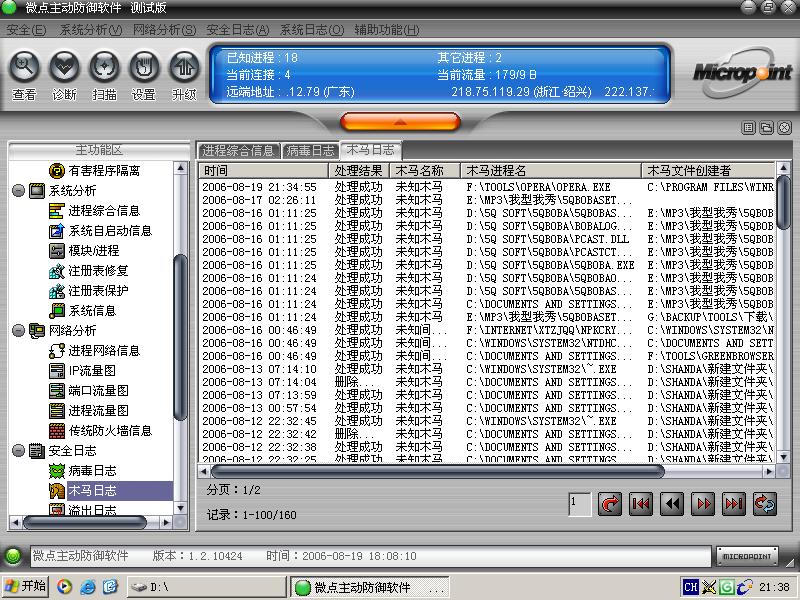The width and height of the screenshot is (800, 600).
Task: Collapse the 网络分析 tree group
Action: pos(18,331)
